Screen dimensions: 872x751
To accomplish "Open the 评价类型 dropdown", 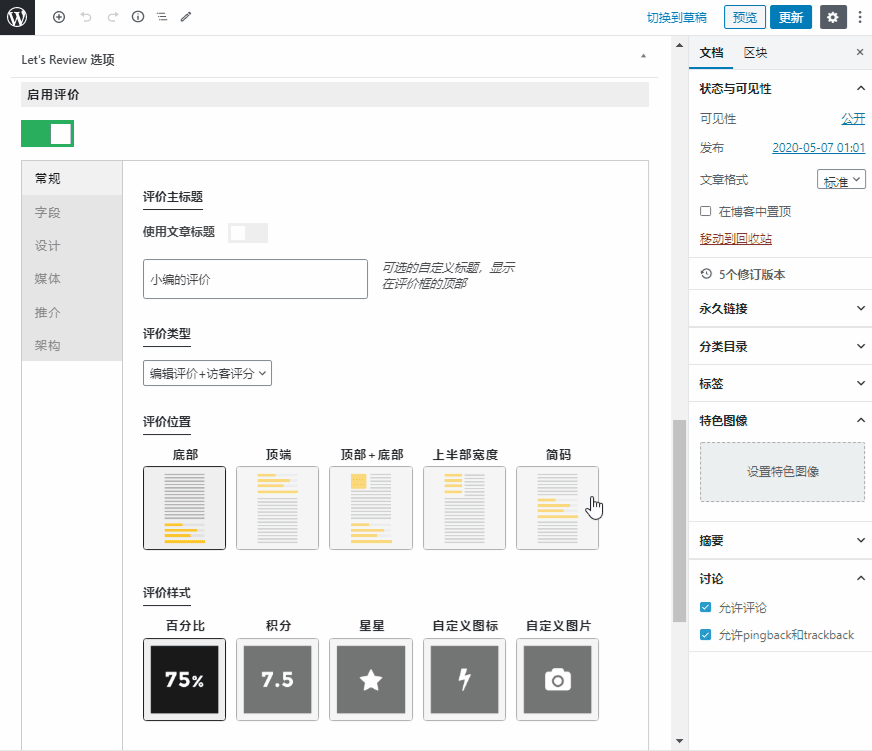I will tap(207, 373).
